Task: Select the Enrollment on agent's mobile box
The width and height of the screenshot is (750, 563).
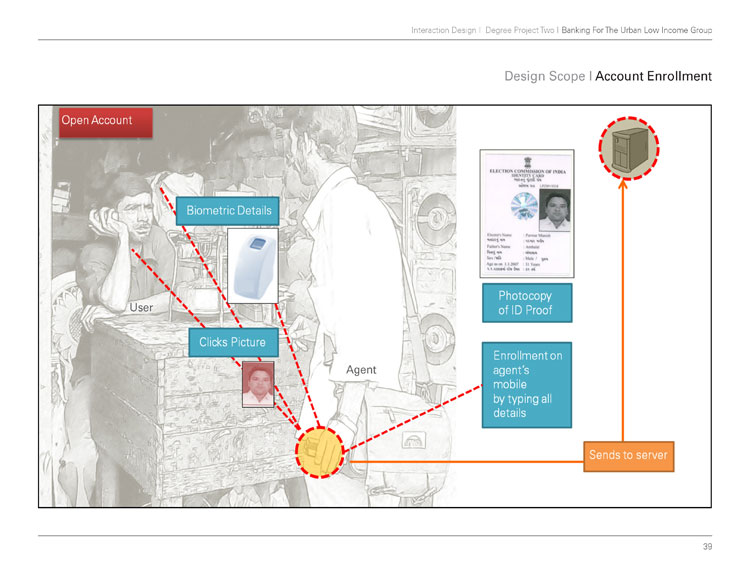Action: (527, 385)
